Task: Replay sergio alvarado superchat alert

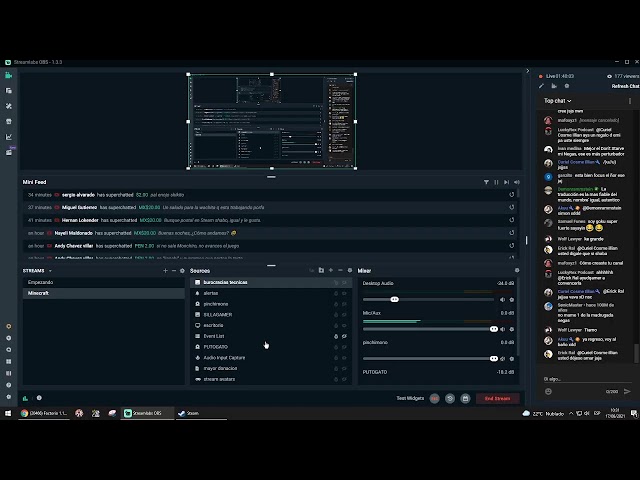Action: pyautogui.click(x=511, y=195)
